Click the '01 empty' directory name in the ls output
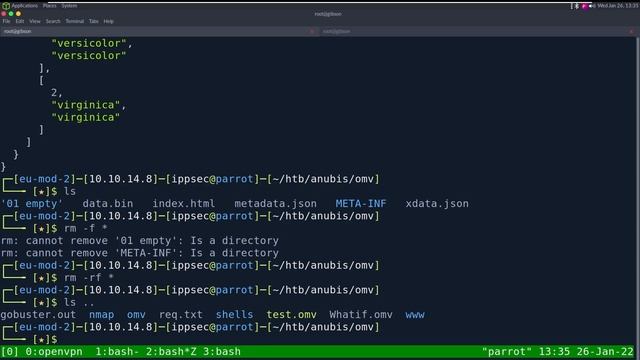Viewport: 640px width, 360px height. [32, 204]
